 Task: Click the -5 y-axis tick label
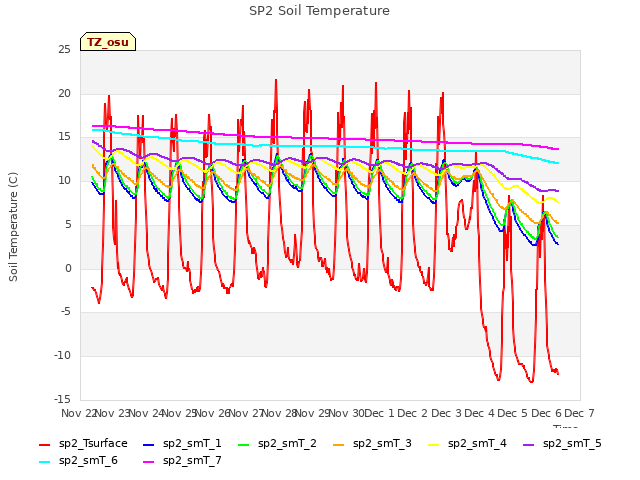point(65,312)
